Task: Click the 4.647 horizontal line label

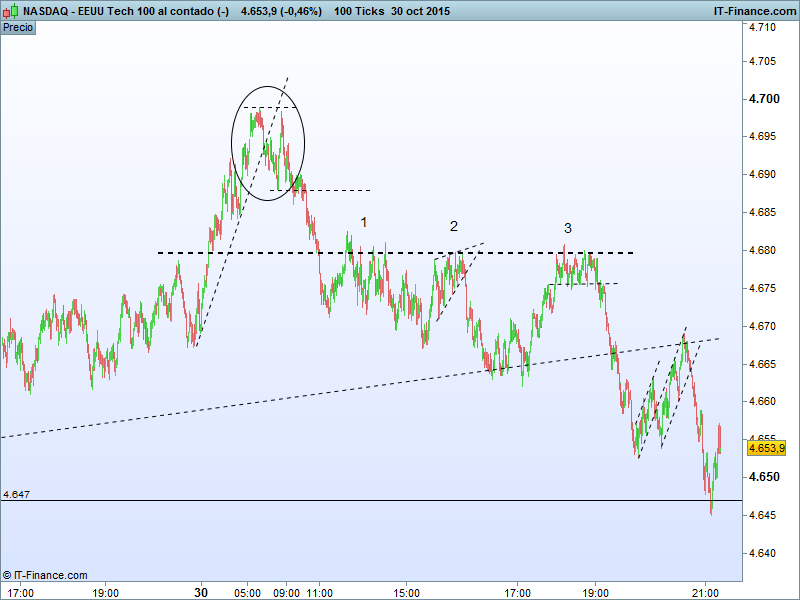Action: tap(16, 494)
